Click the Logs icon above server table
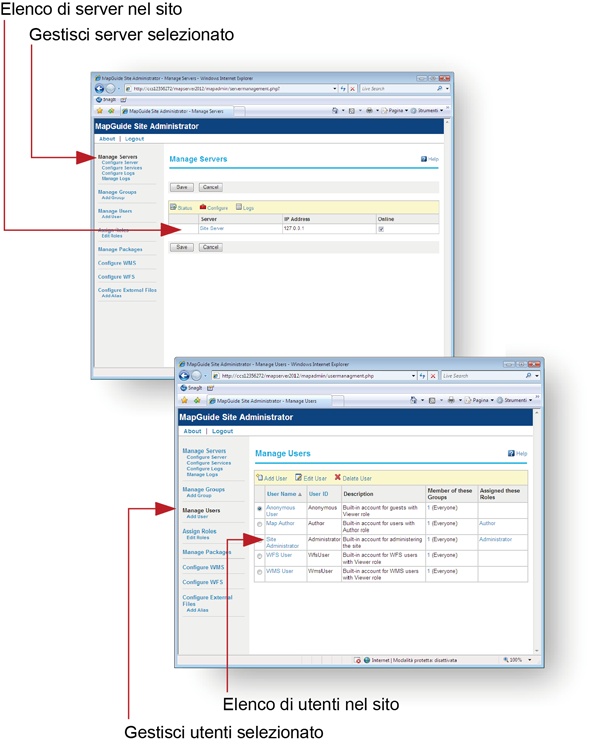The height and width of the screenshot is (744, 600). pyautogui.click(x=239, y=207)
